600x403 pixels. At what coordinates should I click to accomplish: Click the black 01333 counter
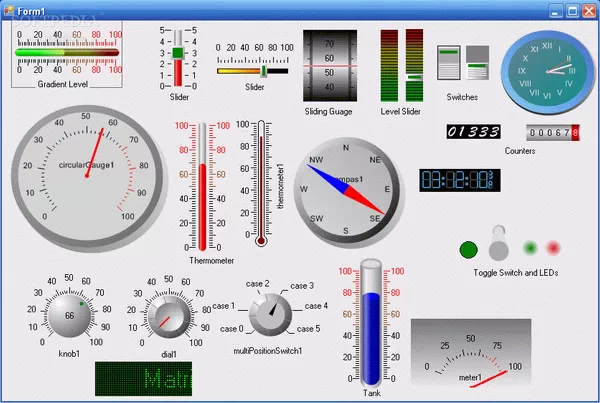coord(473,132)
